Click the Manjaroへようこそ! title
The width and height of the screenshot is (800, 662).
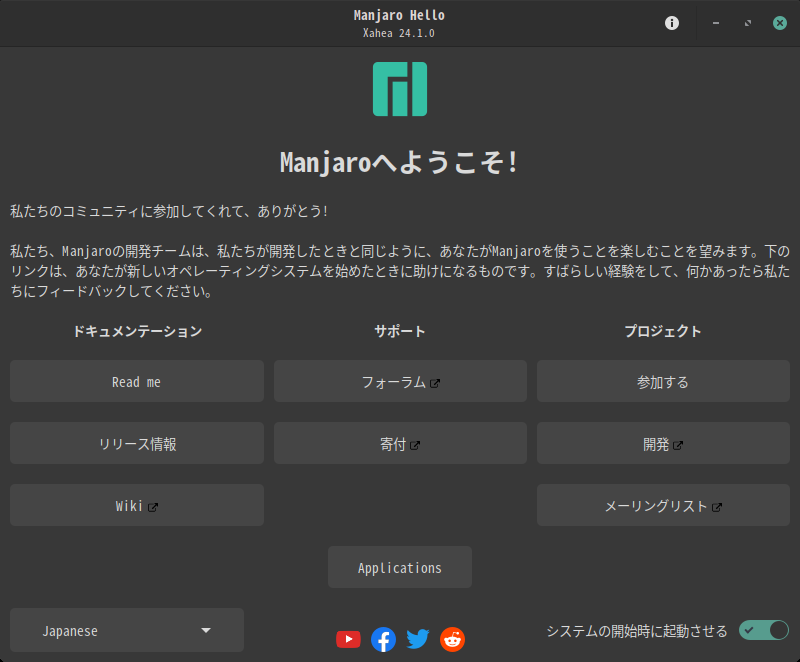(x=399, y=163)
